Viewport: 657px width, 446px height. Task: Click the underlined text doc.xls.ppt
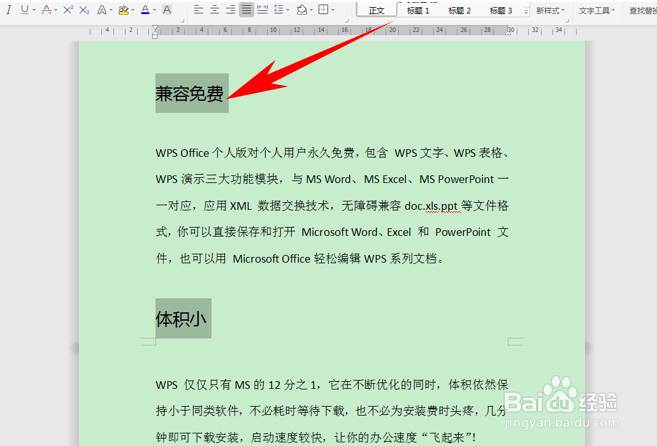pos(431,206)
